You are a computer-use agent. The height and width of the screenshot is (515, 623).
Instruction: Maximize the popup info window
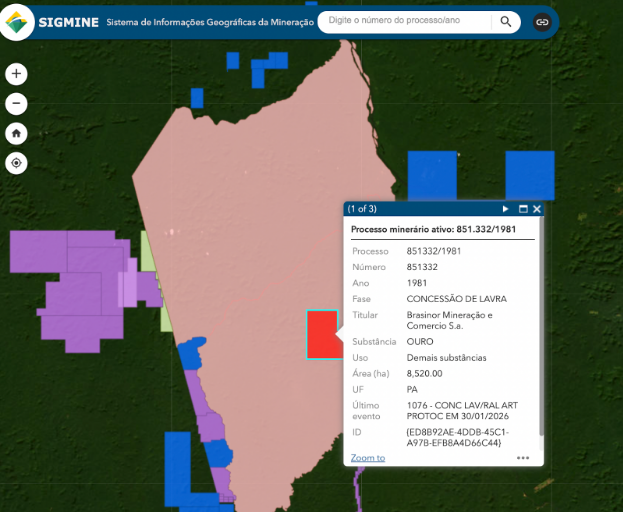[x=522, y=209]
